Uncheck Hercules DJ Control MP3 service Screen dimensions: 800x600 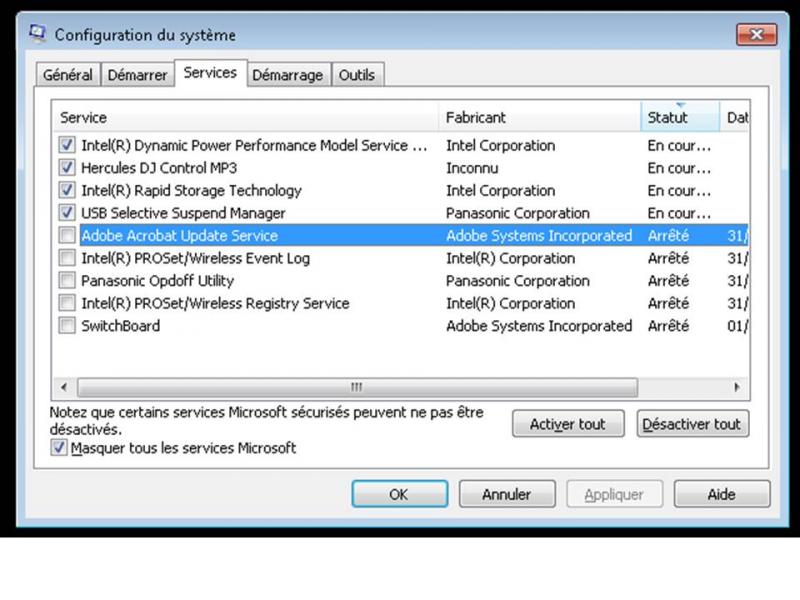[x=67, y=168]
